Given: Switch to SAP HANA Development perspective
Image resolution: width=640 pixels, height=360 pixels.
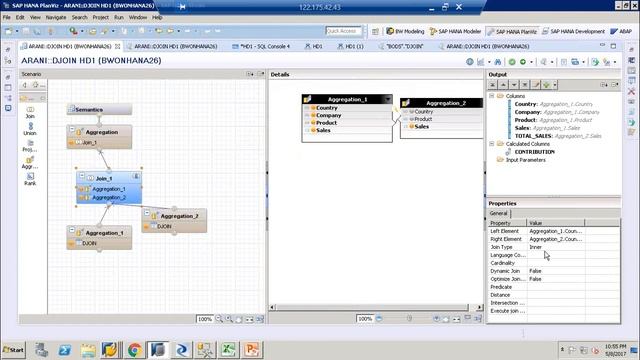Looking at the screenshot, I should tap(573, 31).
